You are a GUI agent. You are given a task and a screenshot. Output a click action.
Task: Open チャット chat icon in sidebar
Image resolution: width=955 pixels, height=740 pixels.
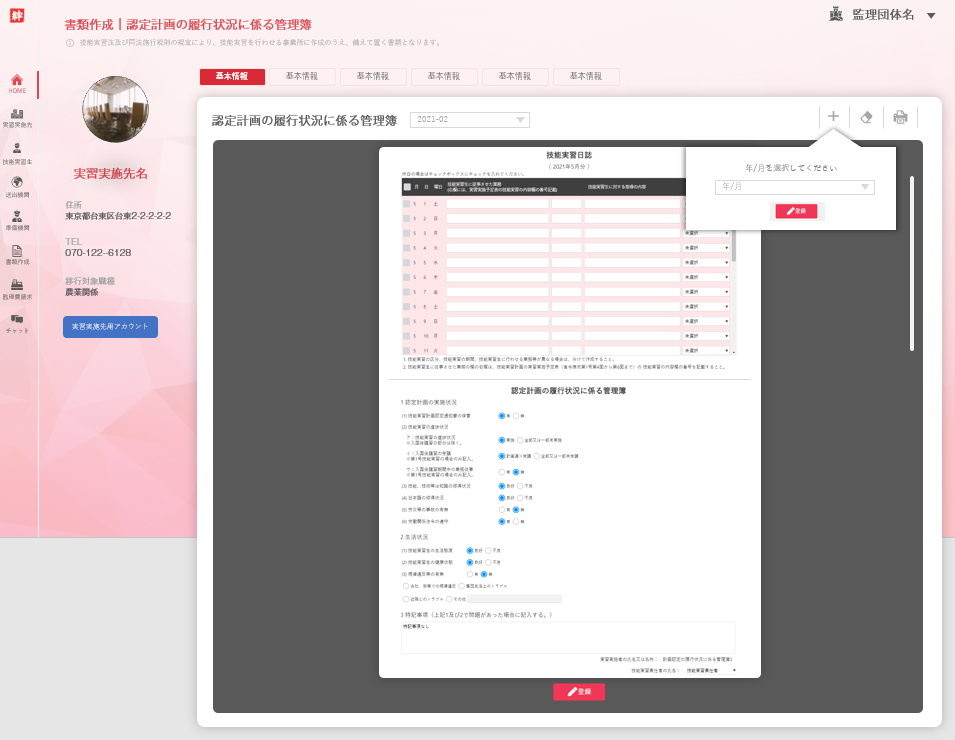17,322
